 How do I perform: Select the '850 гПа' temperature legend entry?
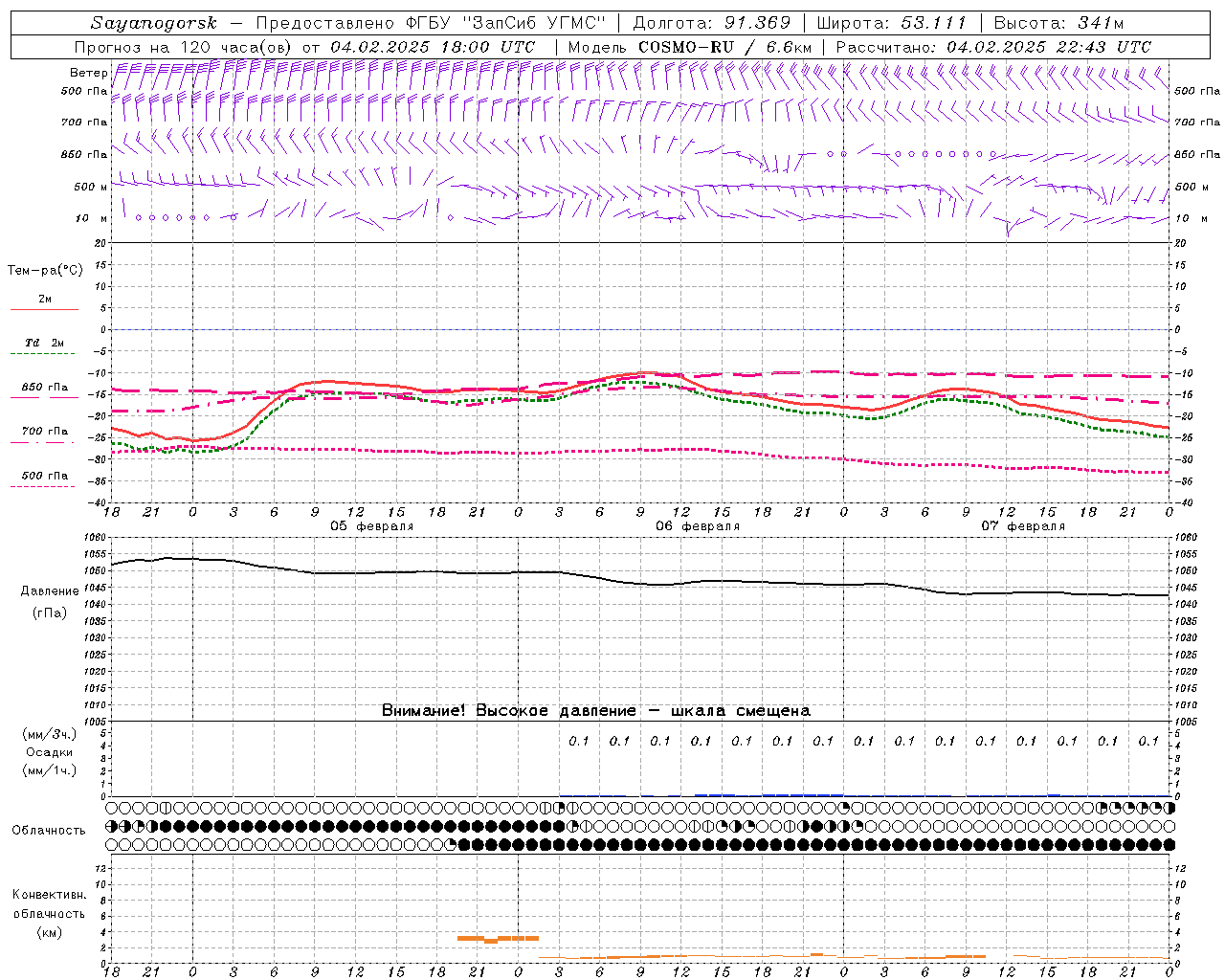point(45,388)
